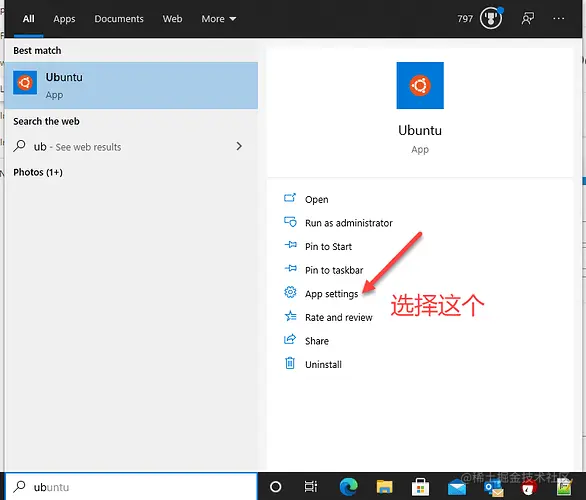Click the pin icon beside Pin to Start
Screen dimensions: 586x500
(290, 245)
